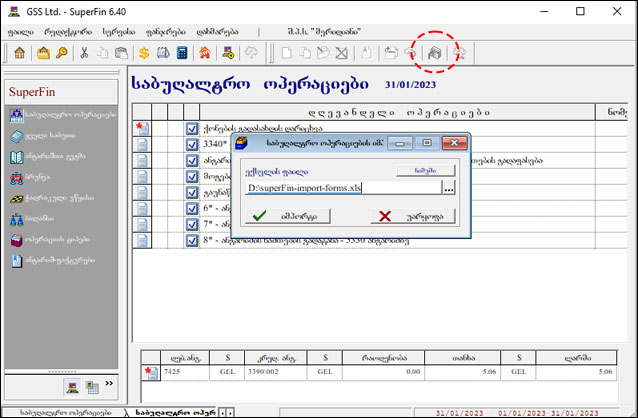Screen dimensions: 638x418
Task: Open ჭადრაკული უწყისი sidebar item
Action: [52, 198]
